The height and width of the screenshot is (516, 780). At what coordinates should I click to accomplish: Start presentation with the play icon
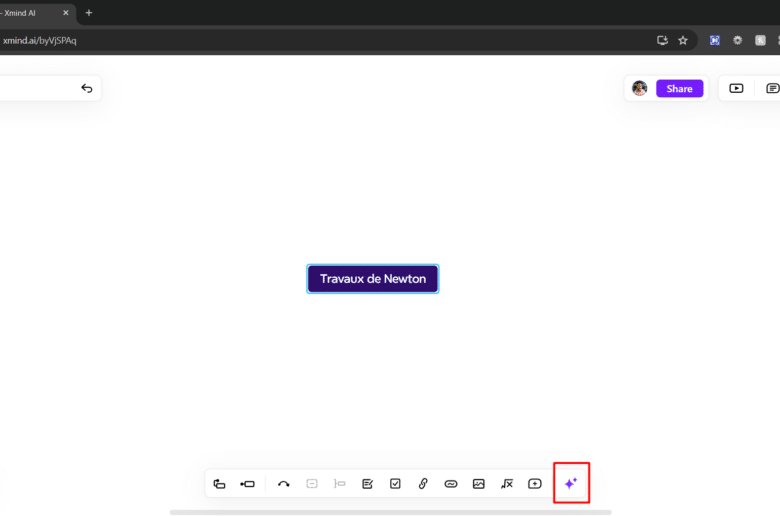(736, 88)
